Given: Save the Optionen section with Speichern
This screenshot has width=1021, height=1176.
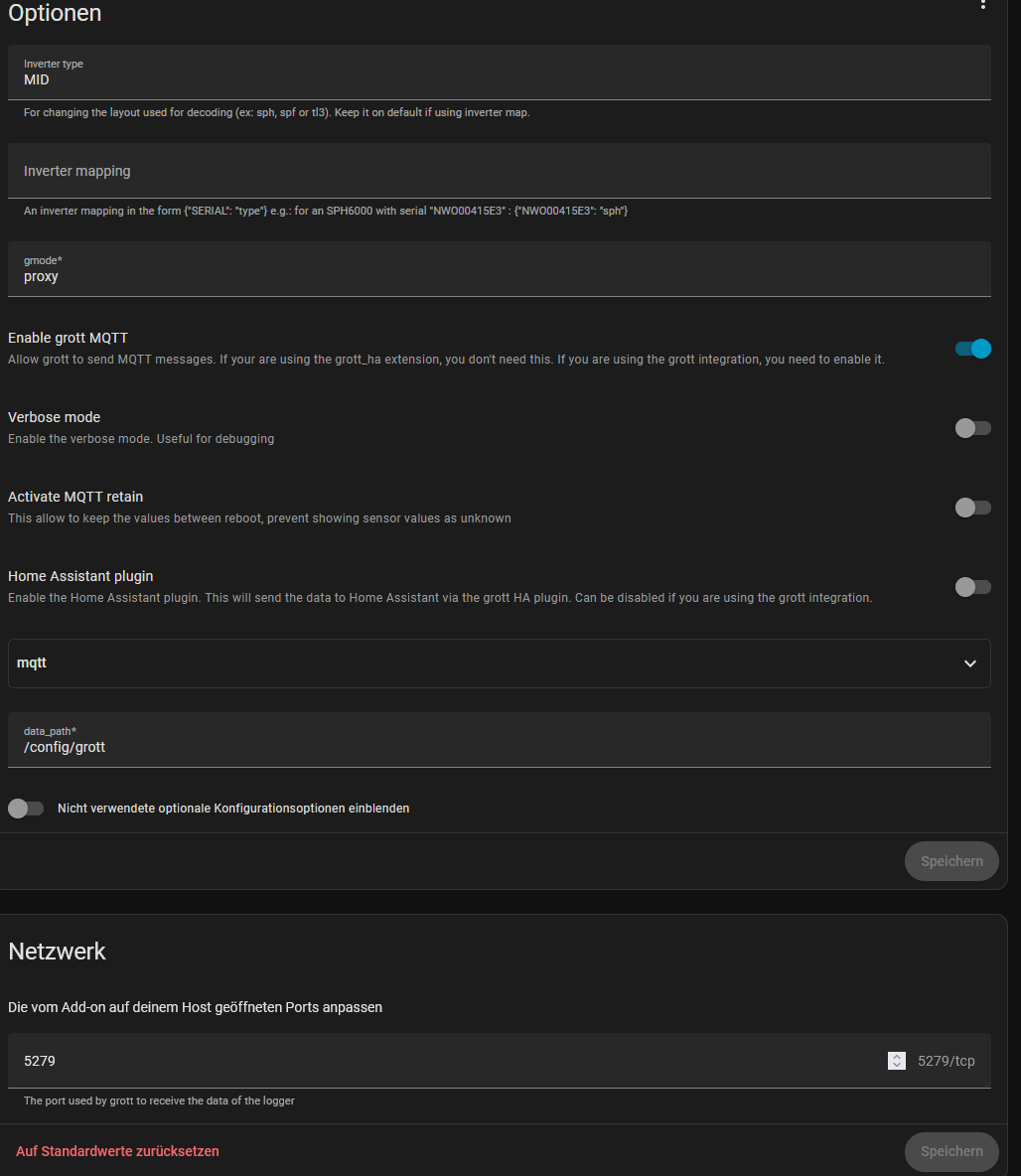Looking at the screenshot, I should pos(951,861).
